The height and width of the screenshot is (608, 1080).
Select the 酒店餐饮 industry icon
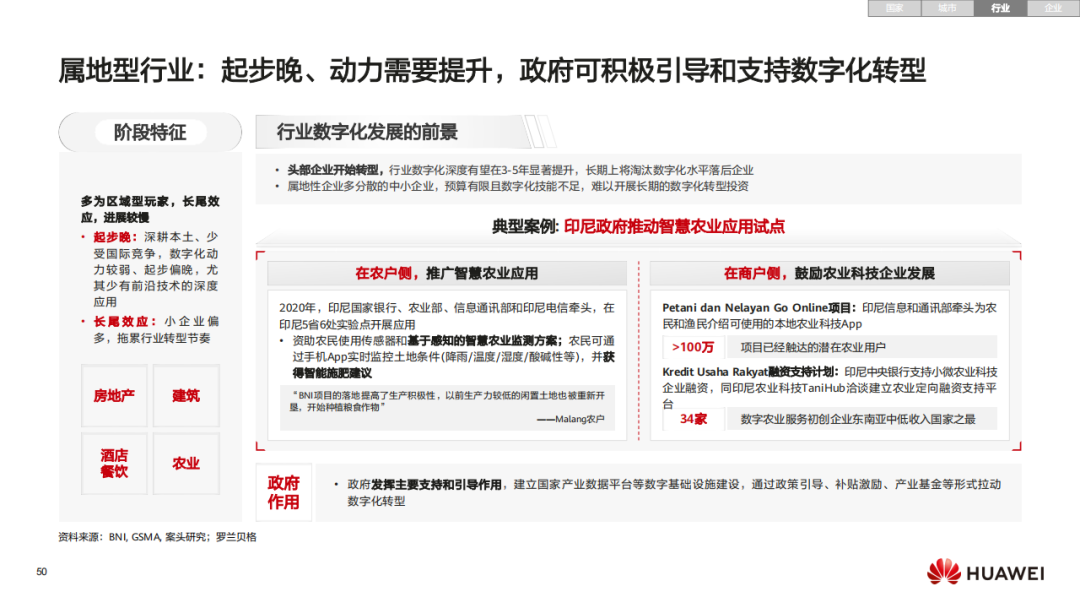click(x=114, y=463)
